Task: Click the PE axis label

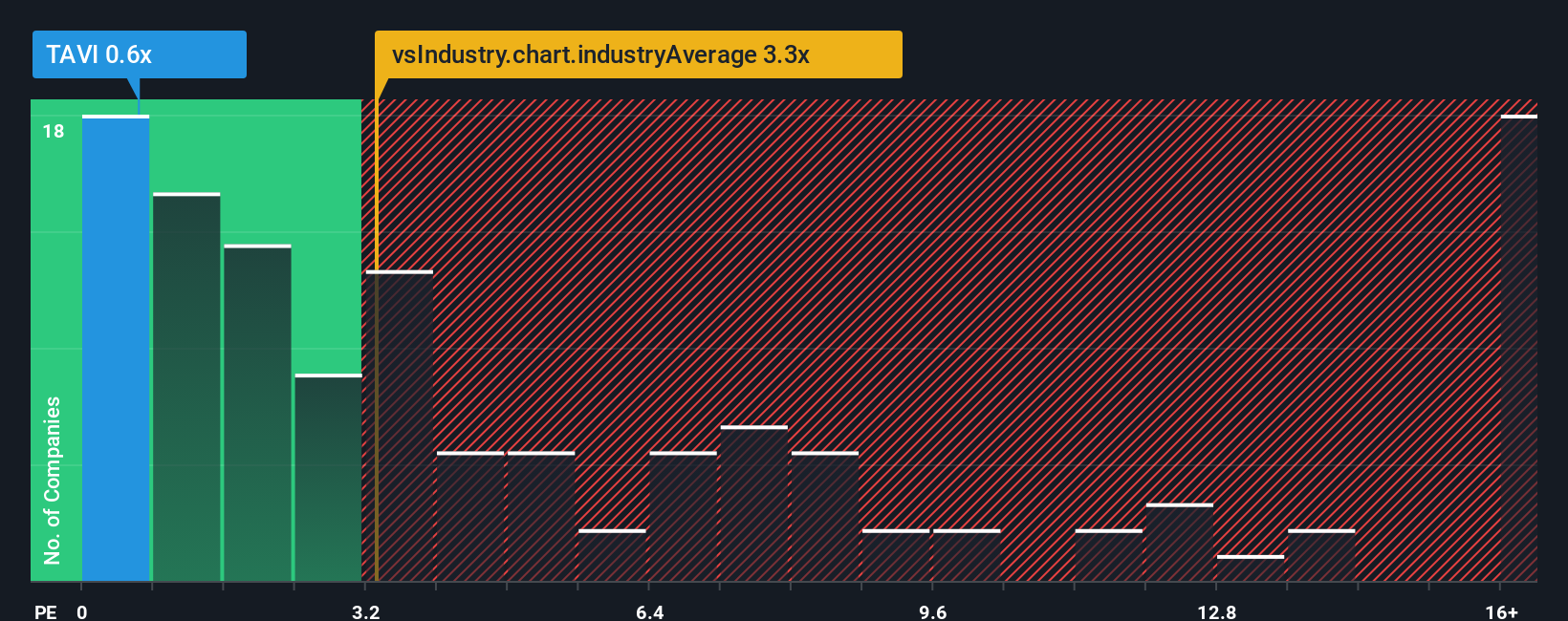Action: pyautogui.click(x=46, y=611)
